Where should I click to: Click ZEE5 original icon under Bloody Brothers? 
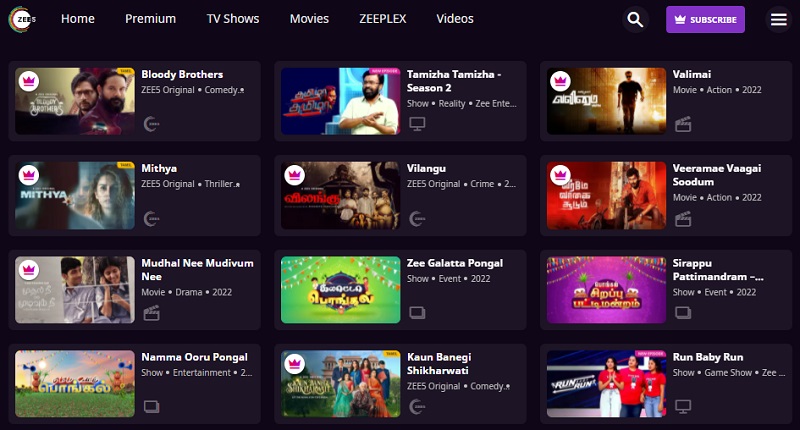click(151, 124)
